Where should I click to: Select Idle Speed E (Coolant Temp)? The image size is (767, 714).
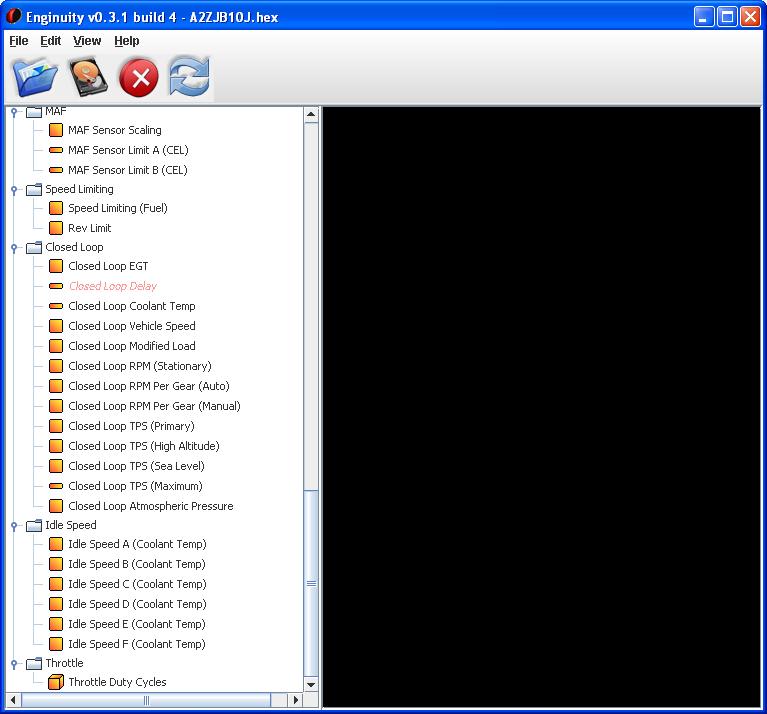click(x=137, y=624)
